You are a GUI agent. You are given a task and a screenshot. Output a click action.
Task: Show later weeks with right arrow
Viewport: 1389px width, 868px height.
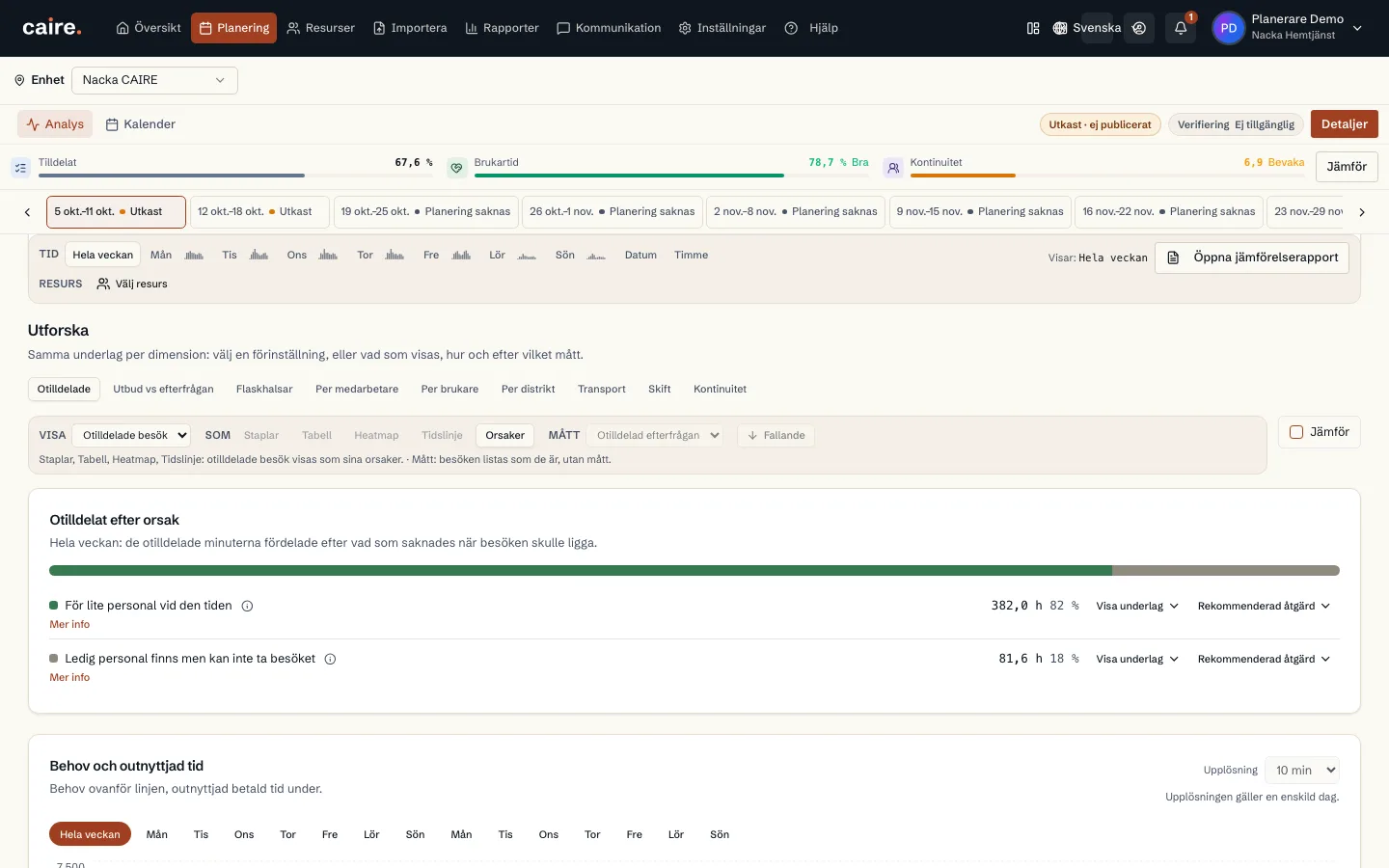pos(1362,212)
